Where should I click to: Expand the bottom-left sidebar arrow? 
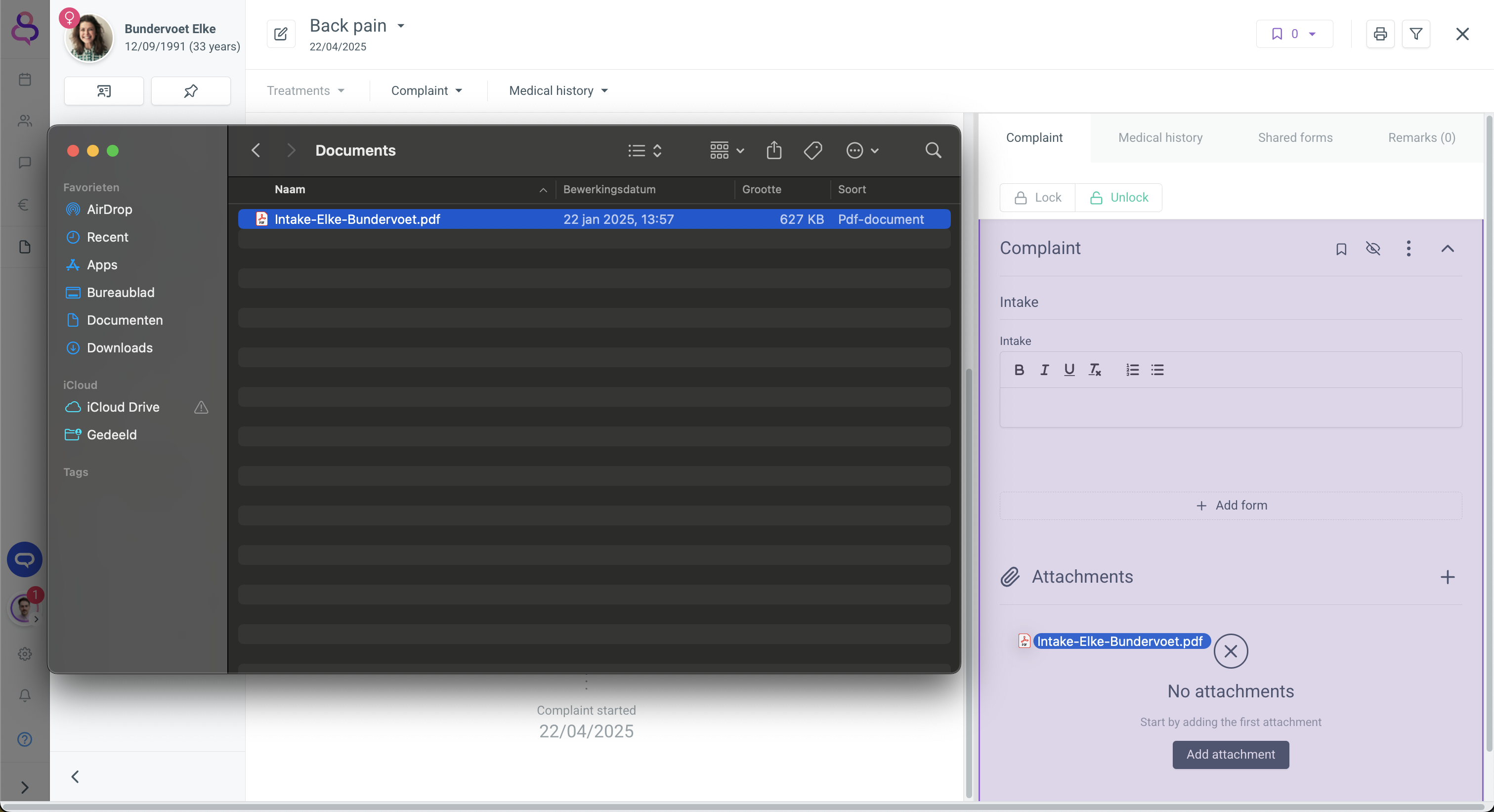coord(24,787)
